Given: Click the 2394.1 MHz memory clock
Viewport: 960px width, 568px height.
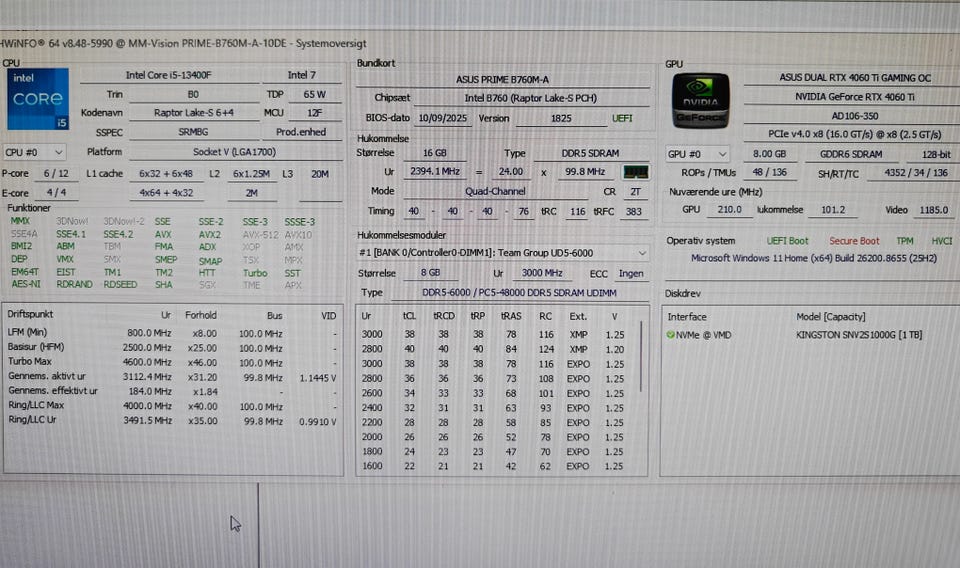Looking at the screenshot, I should (x=435, y=171).
